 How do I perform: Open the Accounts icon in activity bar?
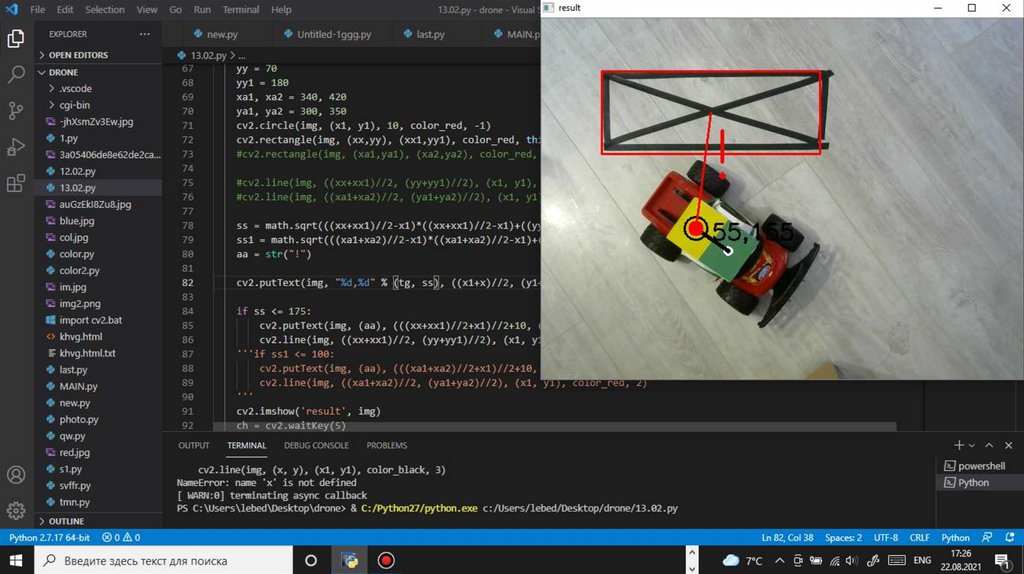(x=16, y=474)
